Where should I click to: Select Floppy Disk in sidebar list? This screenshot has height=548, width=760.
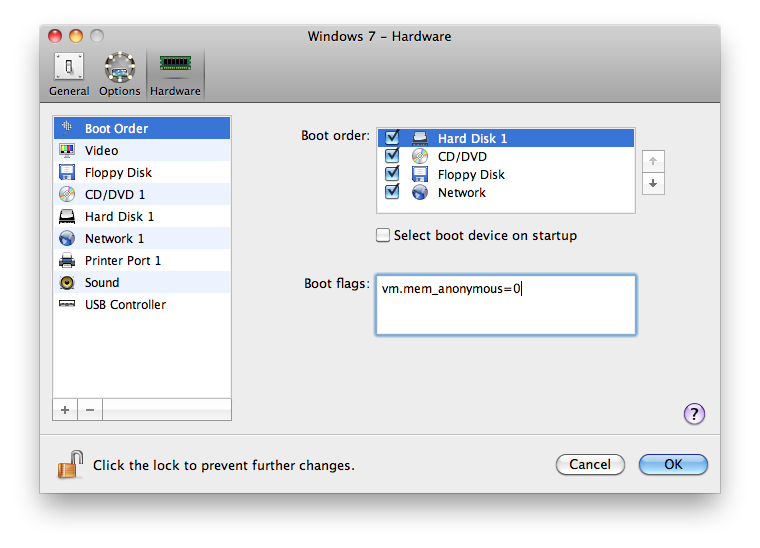click(142, 172)
